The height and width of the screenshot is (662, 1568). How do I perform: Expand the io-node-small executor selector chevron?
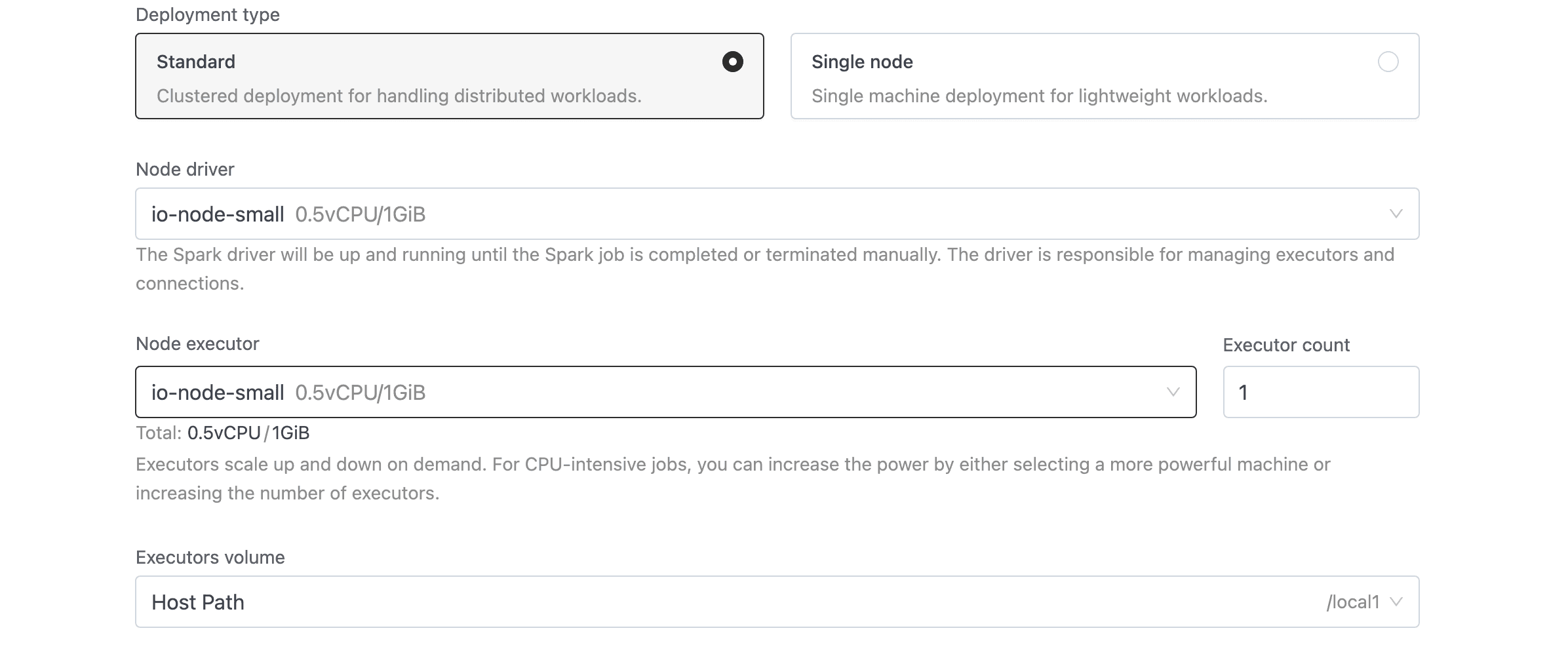pos(1174,392)
